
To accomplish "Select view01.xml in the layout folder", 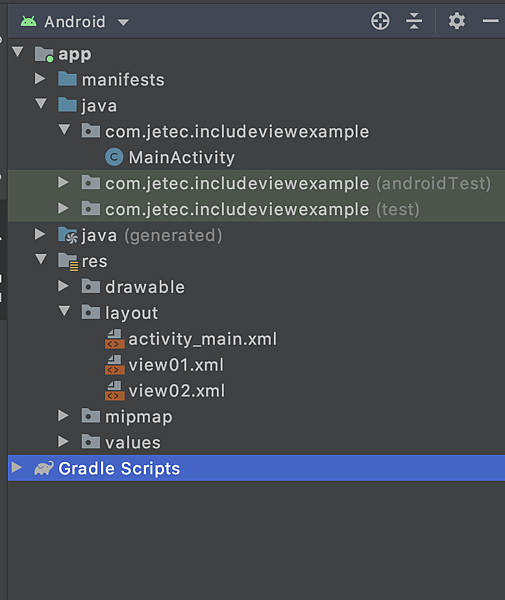I will coord(176,365).
